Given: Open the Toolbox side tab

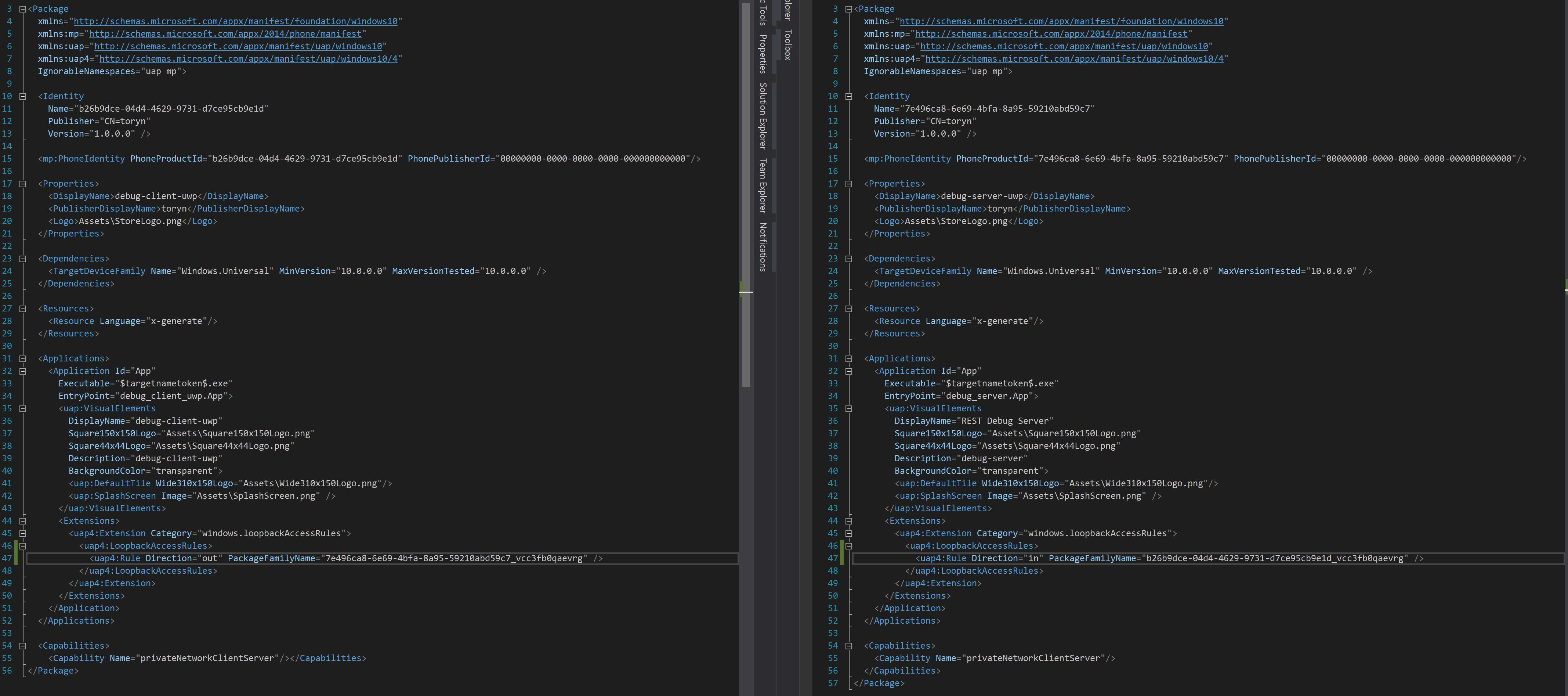Looking at the screenshot, I should pyautogui.click(x=787, y=44).
